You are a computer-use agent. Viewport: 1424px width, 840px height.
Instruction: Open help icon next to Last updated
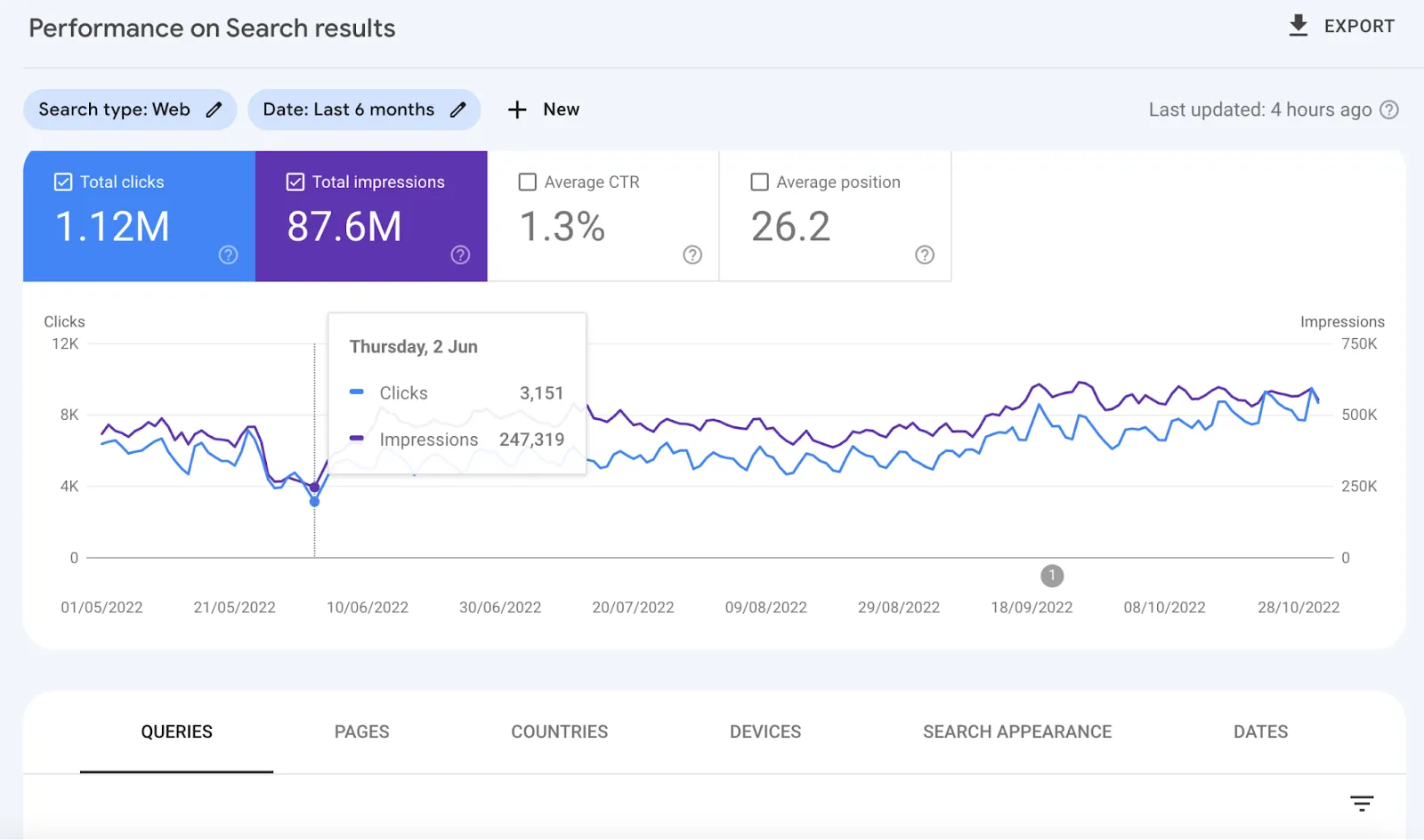pyautogui.click(x=1388, y=109)
